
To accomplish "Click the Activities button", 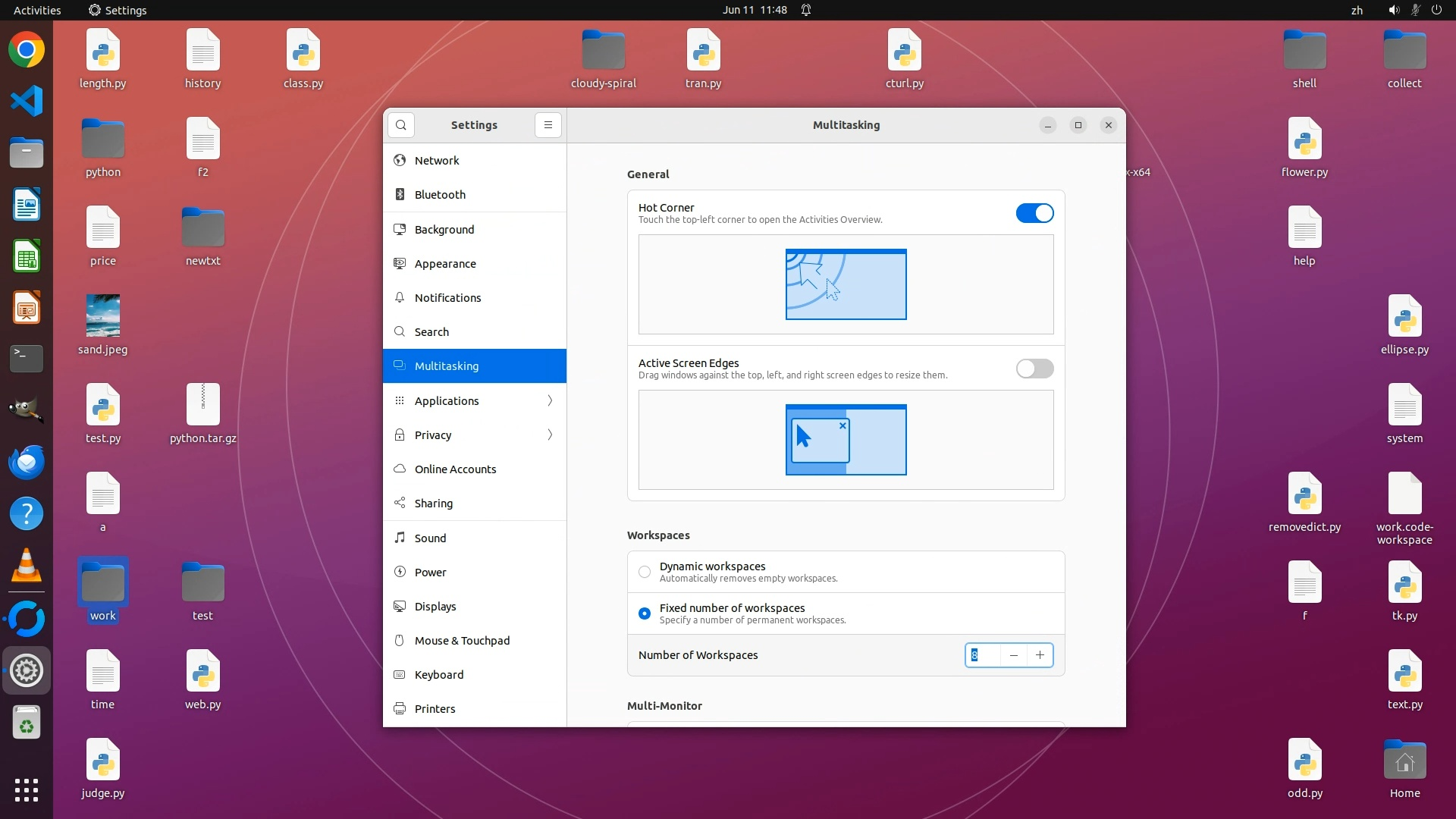I will click(x=37, y=10).
